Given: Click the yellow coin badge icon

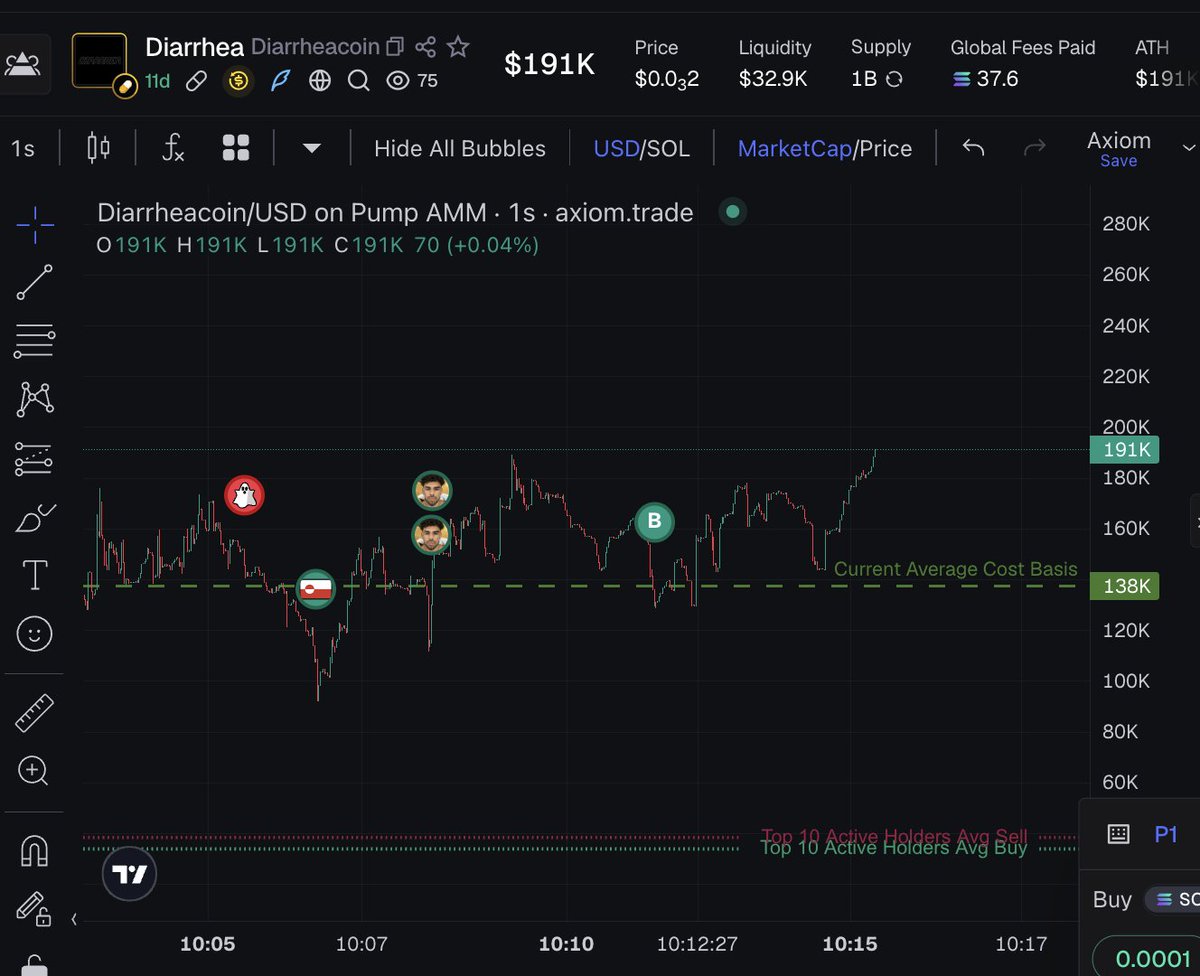Looking at the screenshot, I should click(238, 81).
